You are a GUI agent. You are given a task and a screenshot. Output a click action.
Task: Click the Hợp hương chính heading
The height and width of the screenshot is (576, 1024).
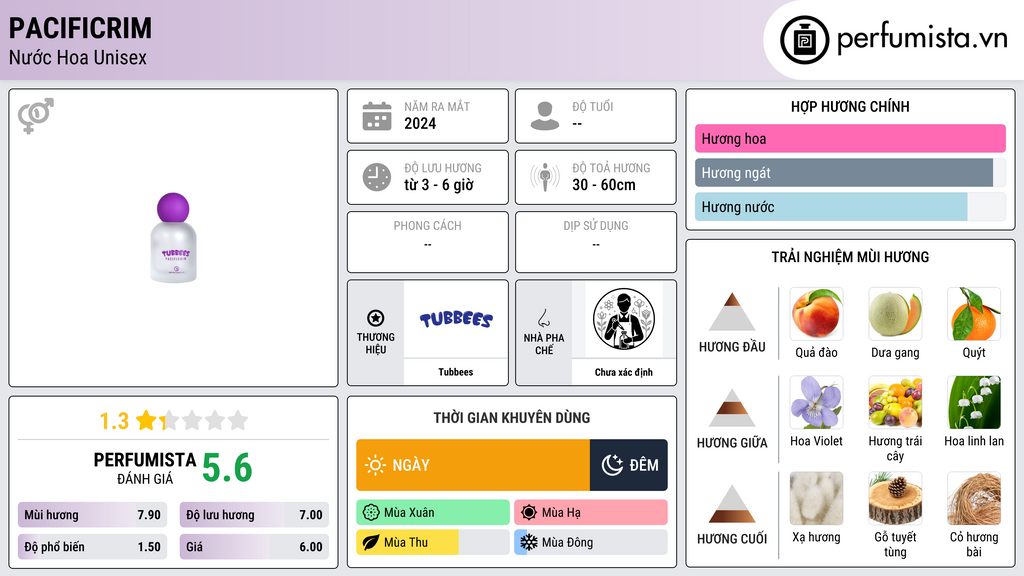850,106
